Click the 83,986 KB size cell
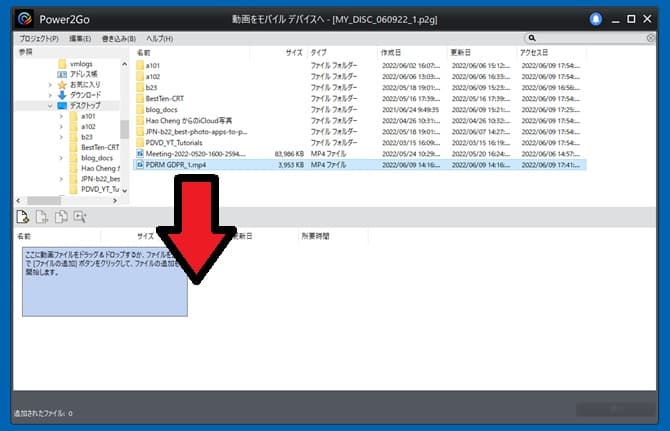This screenshot has height=431, width=670. pyautogui.click(x=289, y=153)
